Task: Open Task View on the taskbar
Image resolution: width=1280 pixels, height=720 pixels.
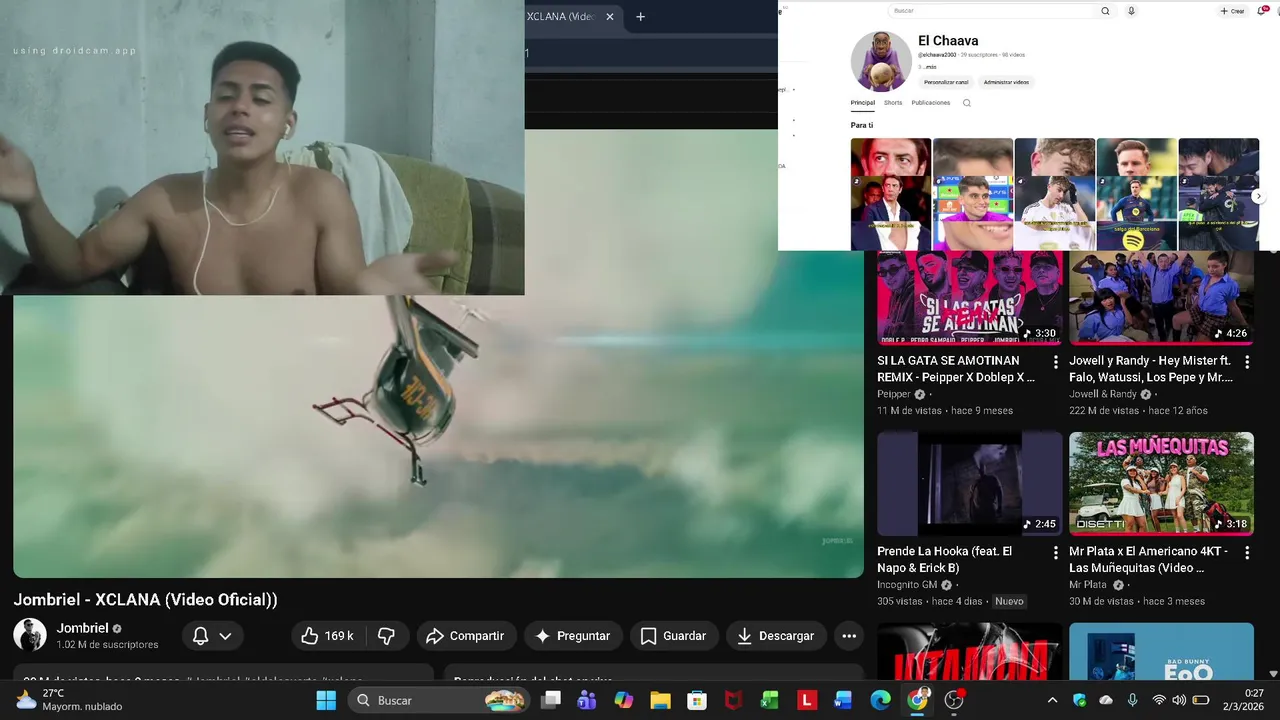Action: [550, 700]
